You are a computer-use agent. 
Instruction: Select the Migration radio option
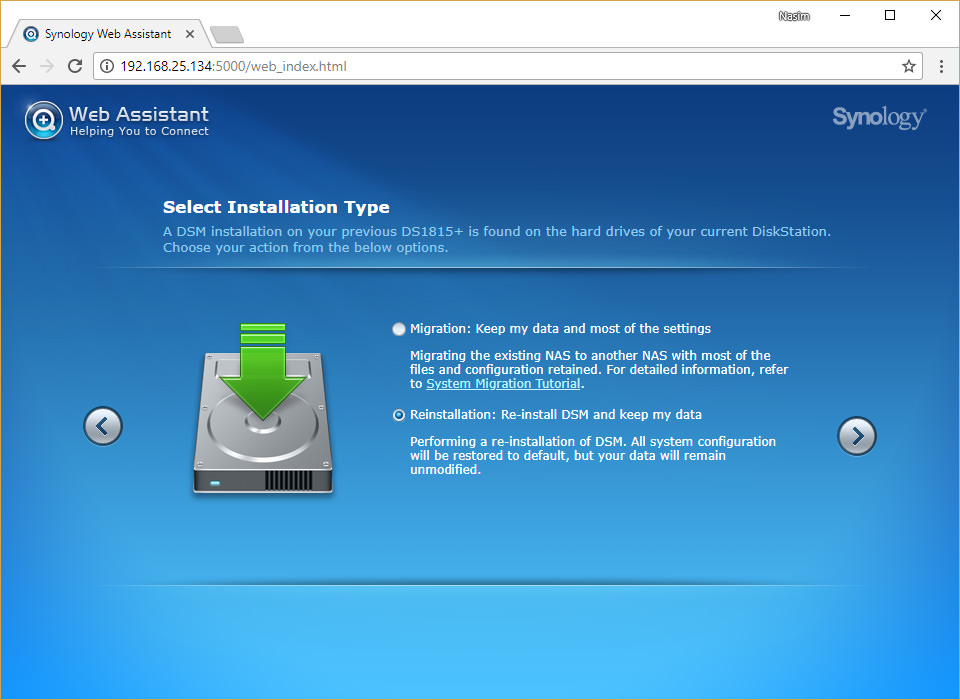pos(399,329)
